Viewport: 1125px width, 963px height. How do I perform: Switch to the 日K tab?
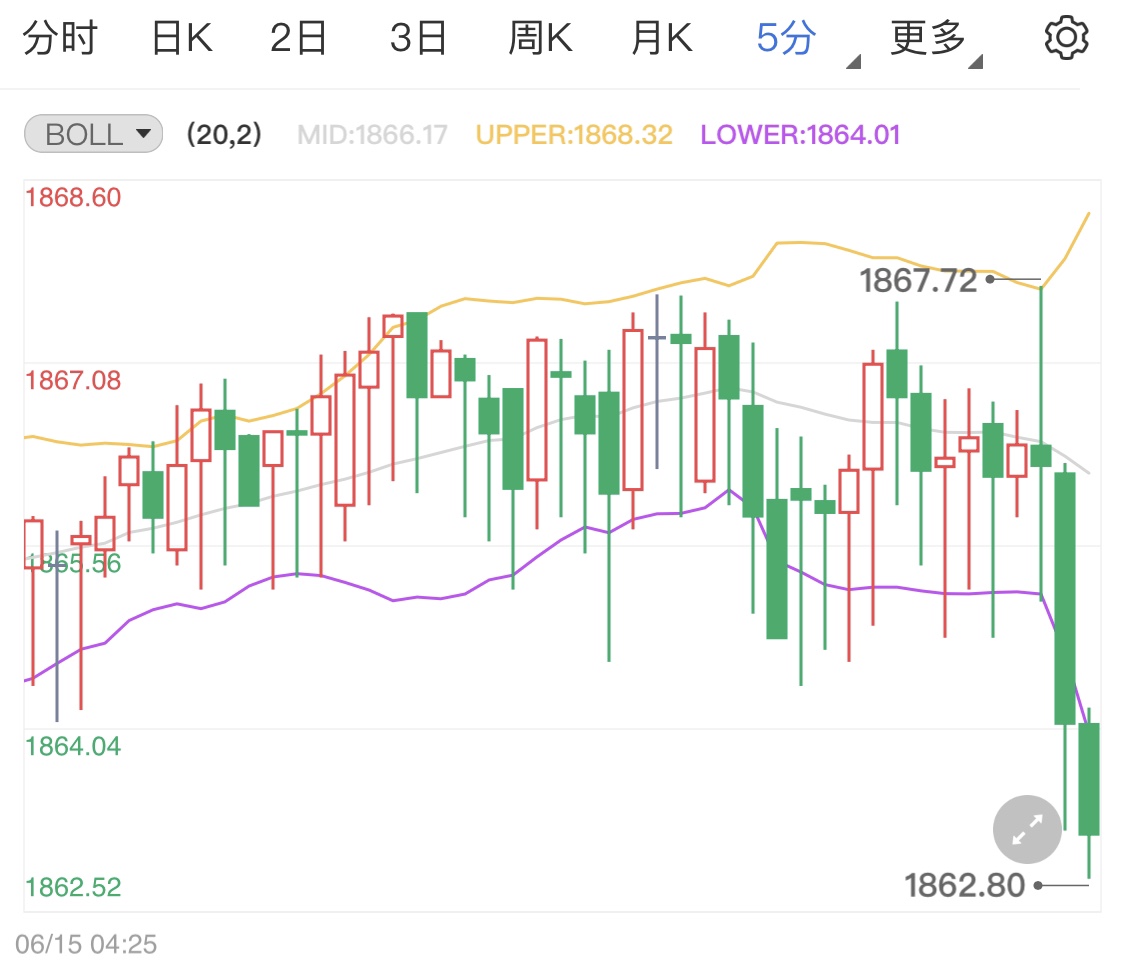182,38
